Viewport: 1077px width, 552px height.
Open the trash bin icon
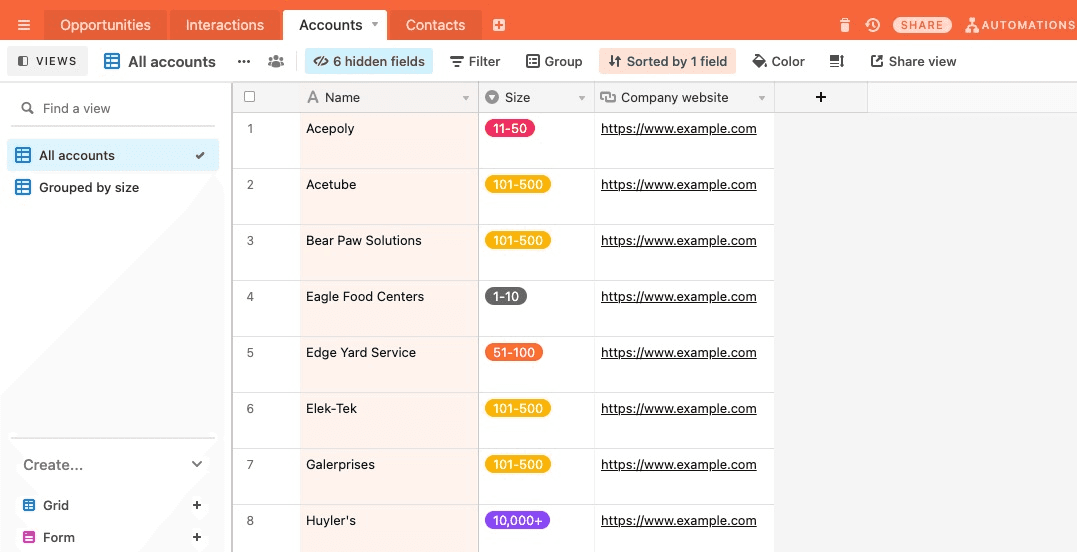[x=845, y=25]
